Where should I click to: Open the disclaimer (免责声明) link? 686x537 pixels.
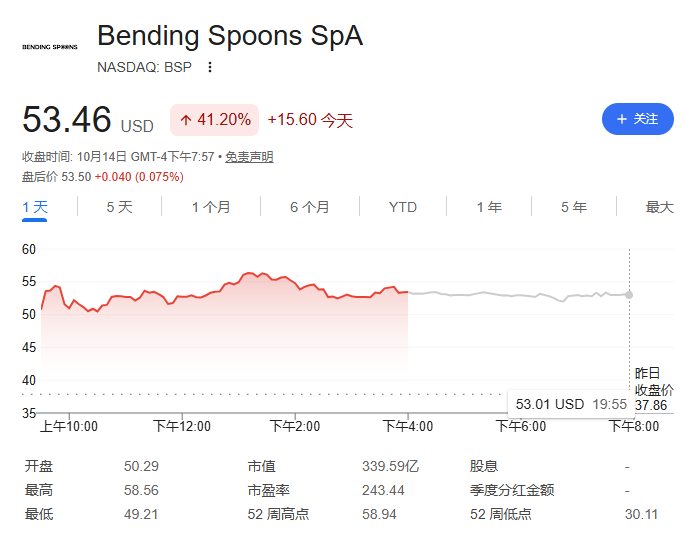click(249, 157)
